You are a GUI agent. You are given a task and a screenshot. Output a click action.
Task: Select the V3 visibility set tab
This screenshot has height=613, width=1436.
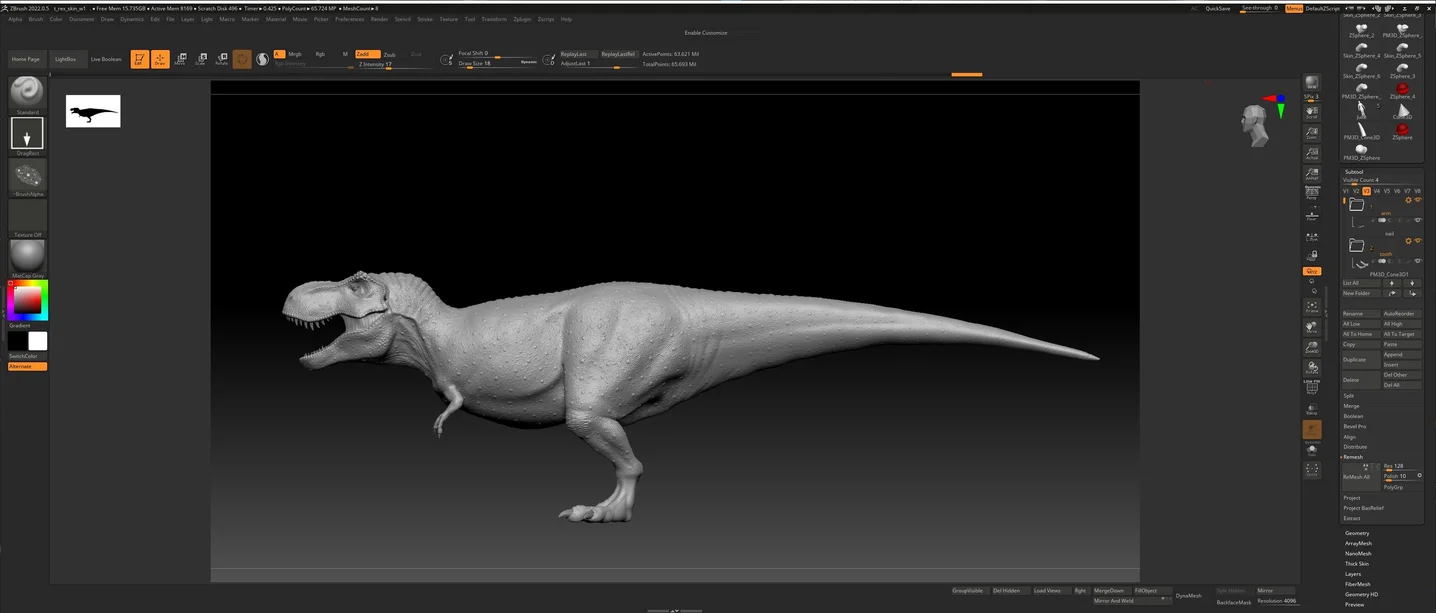pos(1366,190)
